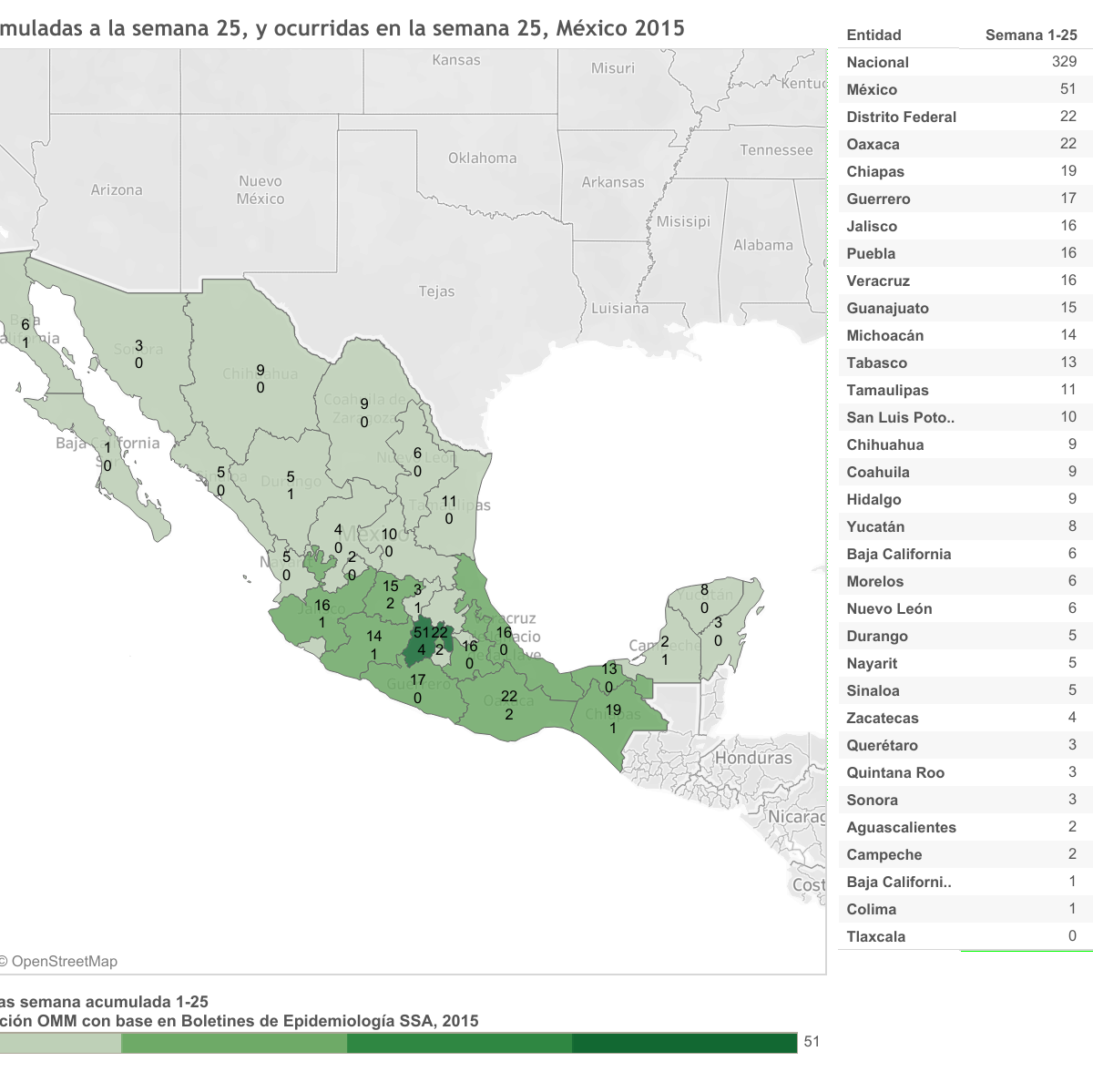Click the México row showing 51

[961, 89]
